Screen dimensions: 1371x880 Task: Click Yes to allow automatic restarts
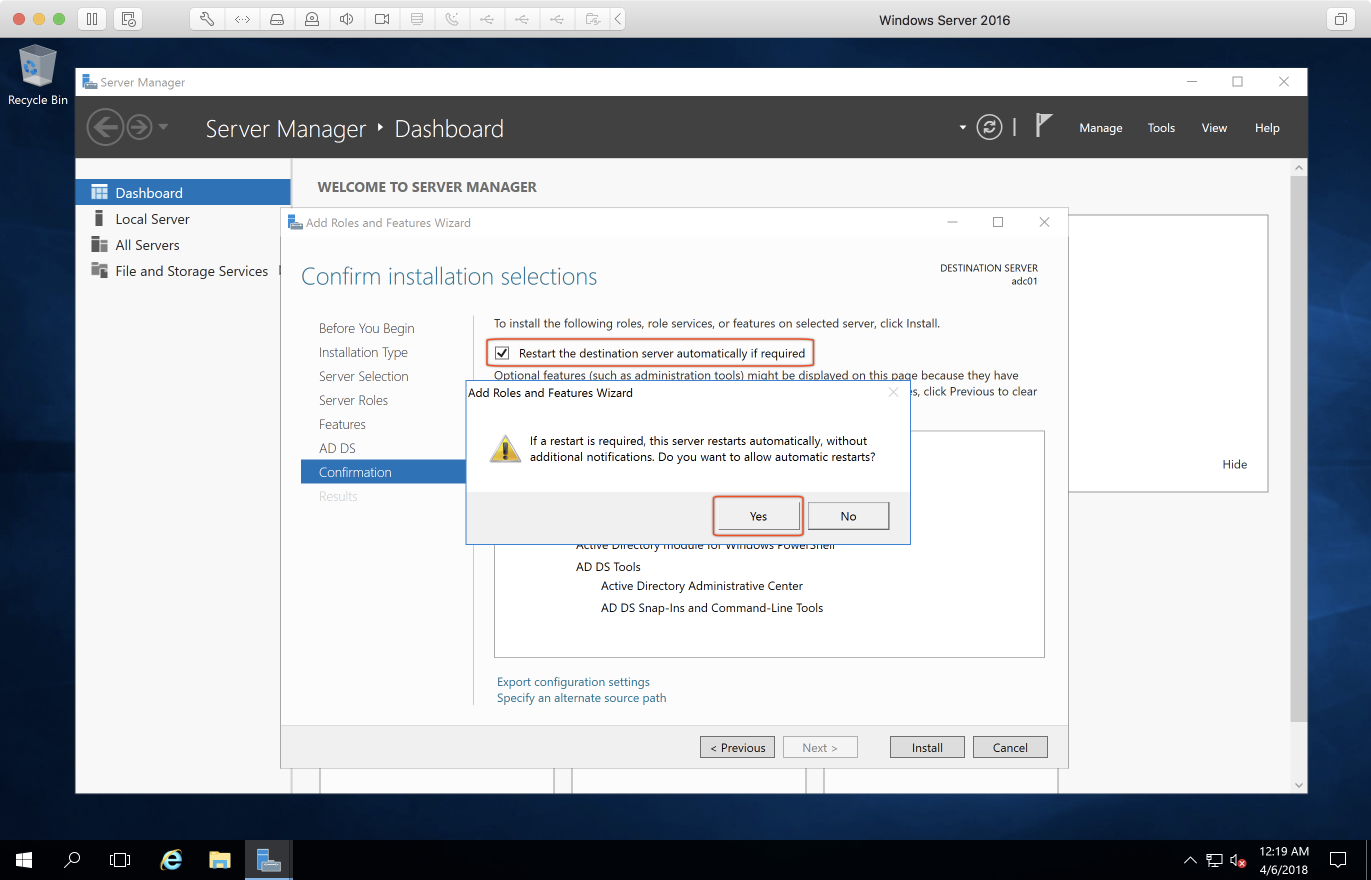tap(758, 516)
